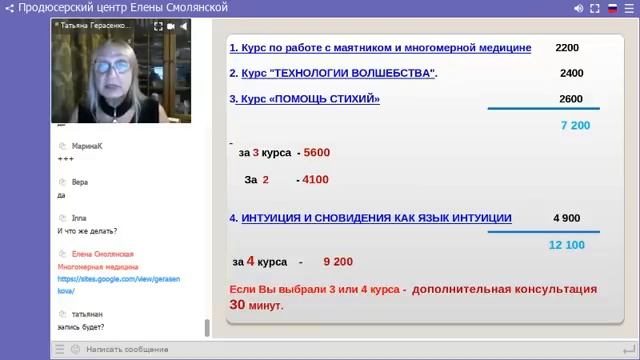The image size is (640, 360).
Task: Click the chat message 'запись будет?'
Action: tap(81, 327)
